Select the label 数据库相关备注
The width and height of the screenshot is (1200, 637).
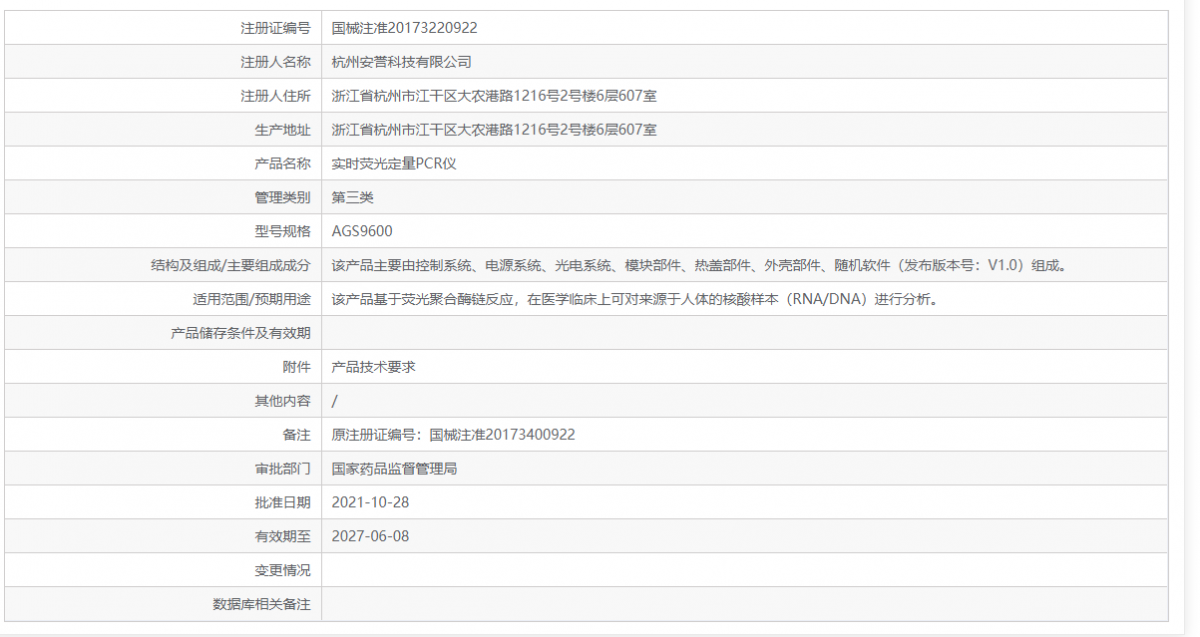pos(262,604)
